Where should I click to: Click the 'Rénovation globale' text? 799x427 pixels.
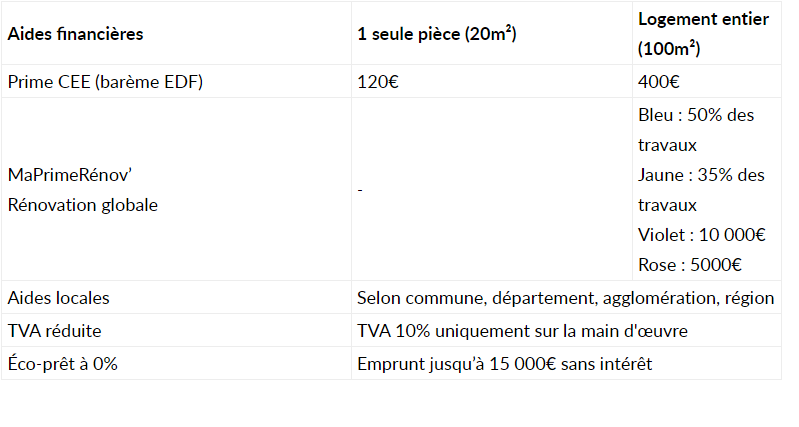tap(83, 205)
